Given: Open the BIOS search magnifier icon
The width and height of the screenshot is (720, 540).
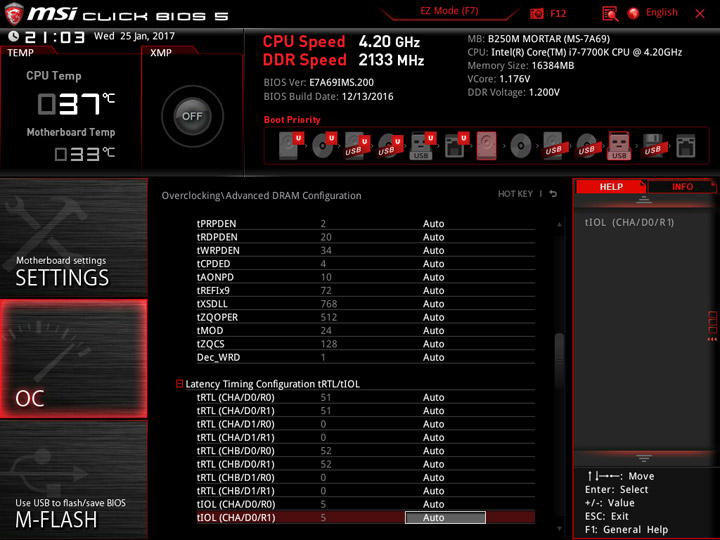Looking at the screenshot, I should click(x=609, y=14).
